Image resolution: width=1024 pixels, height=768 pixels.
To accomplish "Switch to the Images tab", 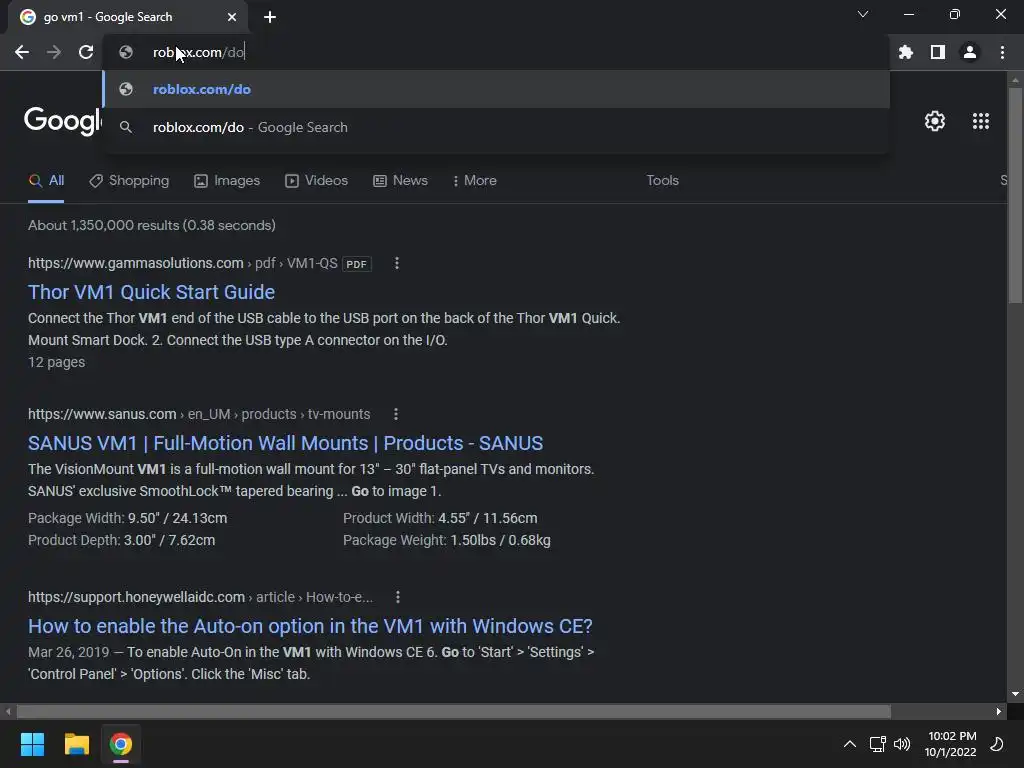I will (x=227, y=181).
